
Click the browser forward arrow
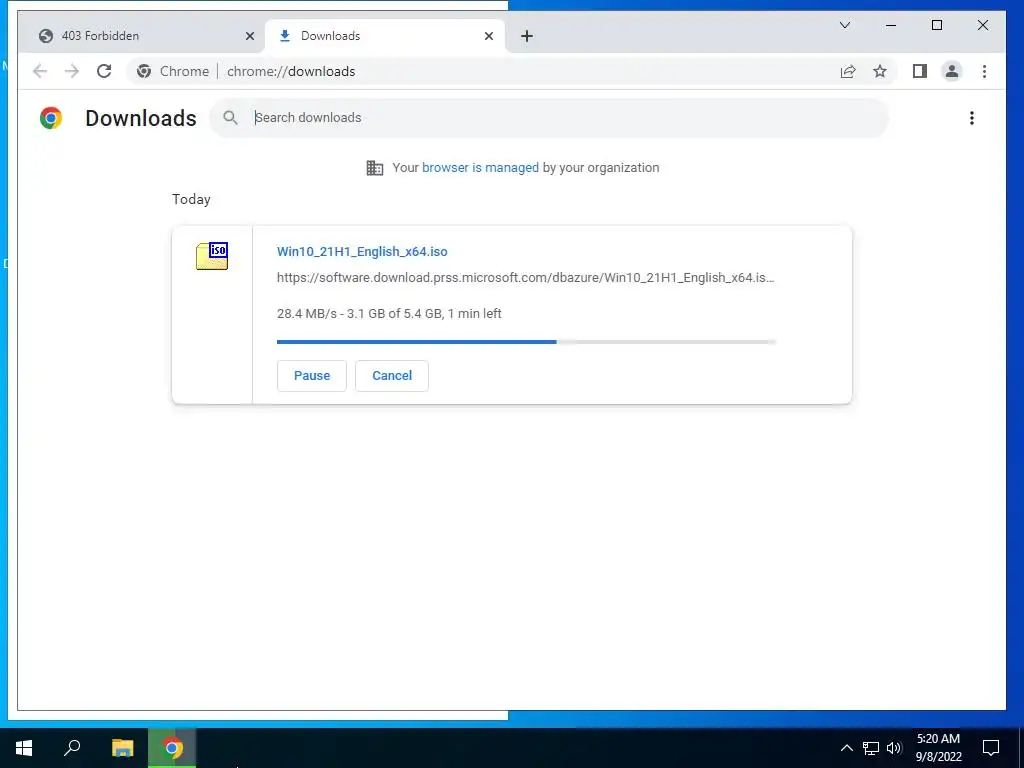point(72,71)
